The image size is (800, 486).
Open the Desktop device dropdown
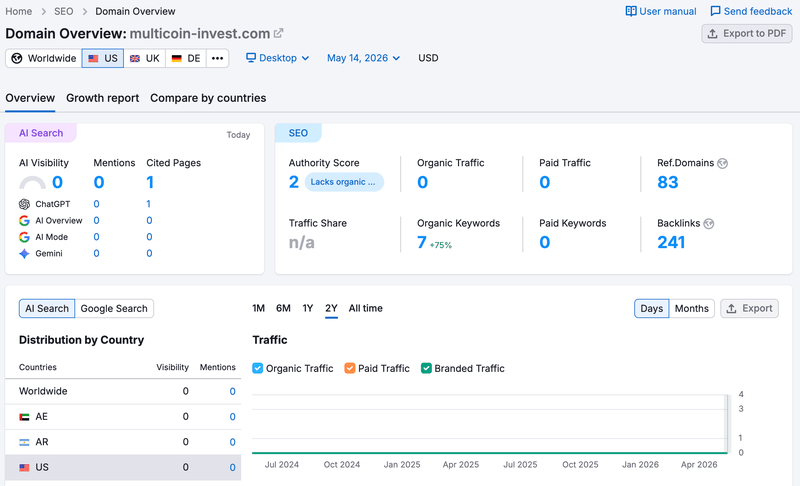coord(278,58)
